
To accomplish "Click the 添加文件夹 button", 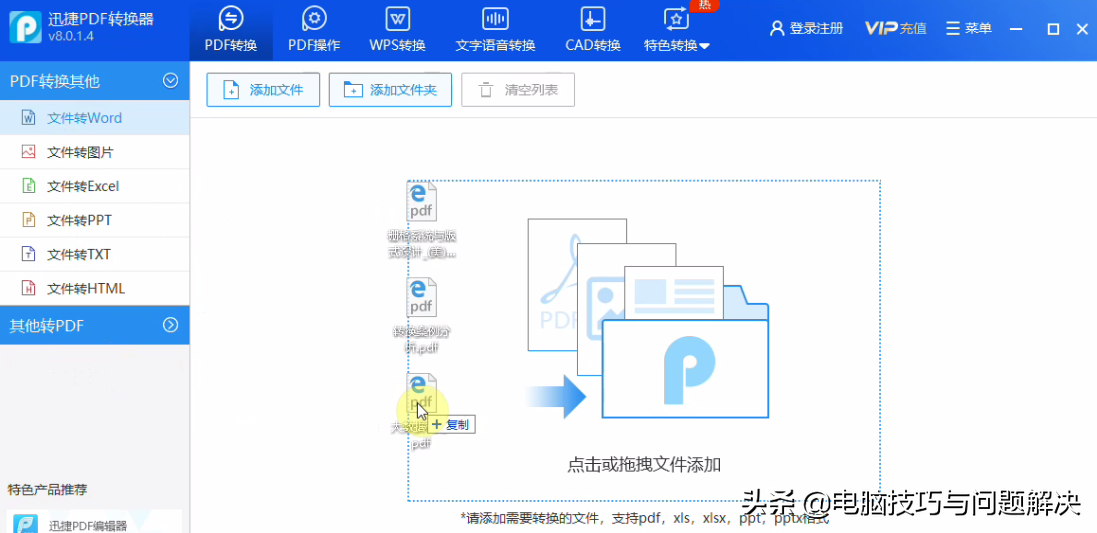I will 390,90.
